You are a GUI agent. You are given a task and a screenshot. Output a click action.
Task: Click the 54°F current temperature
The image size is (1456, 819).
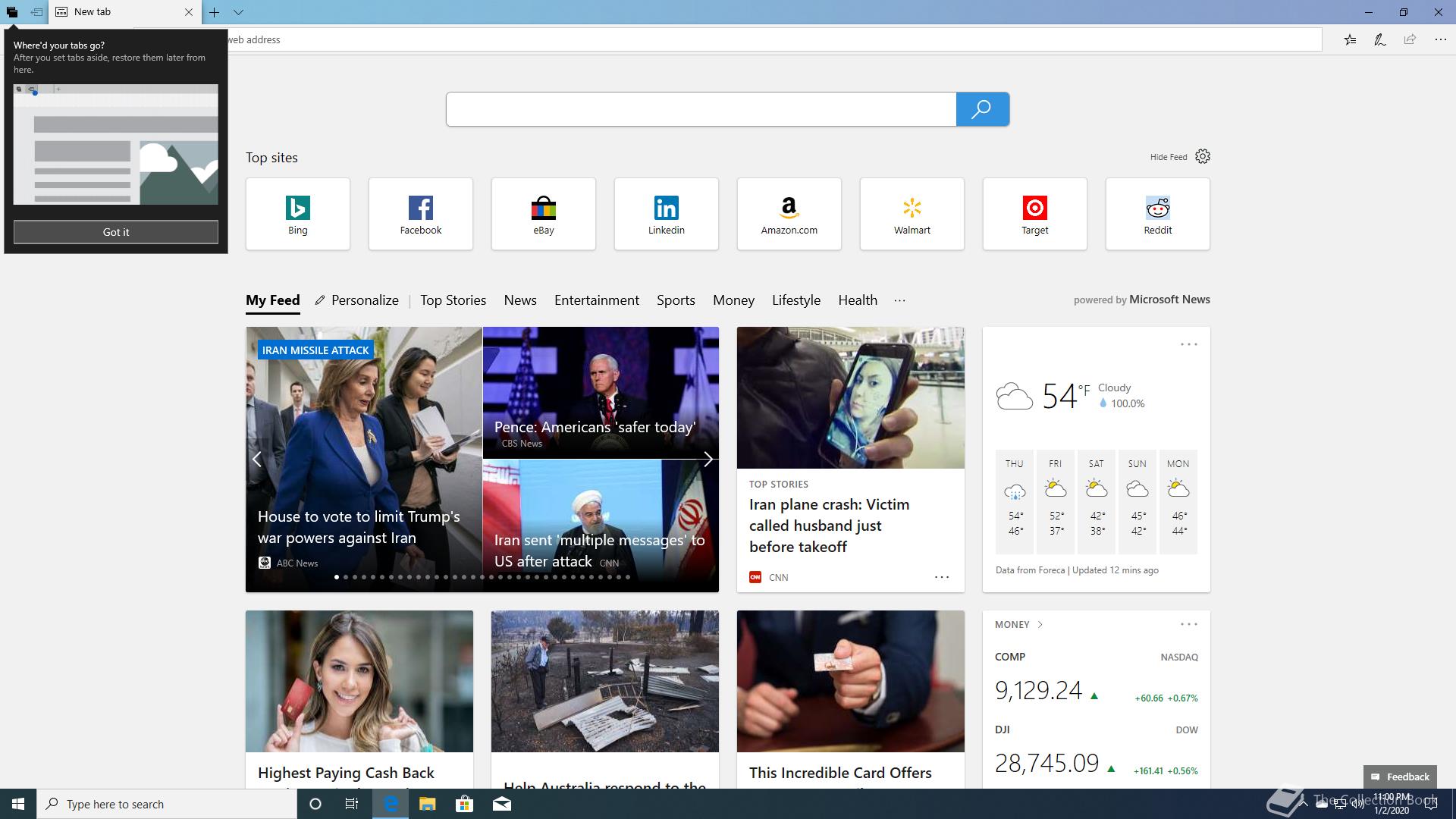[x=1065, y=396]
